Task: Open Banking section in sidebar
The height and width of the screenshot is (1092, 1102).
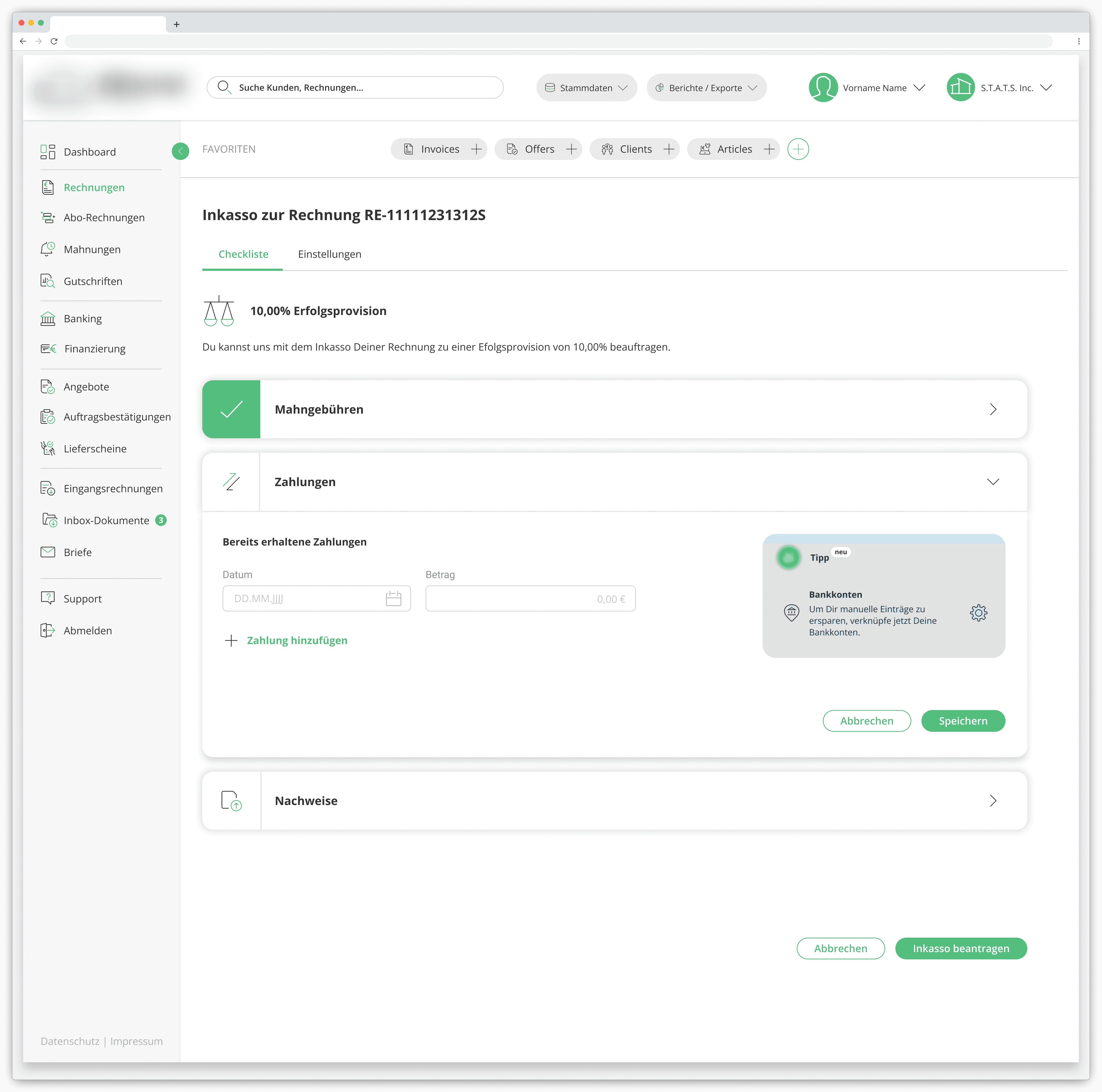Action: [83, 318]
